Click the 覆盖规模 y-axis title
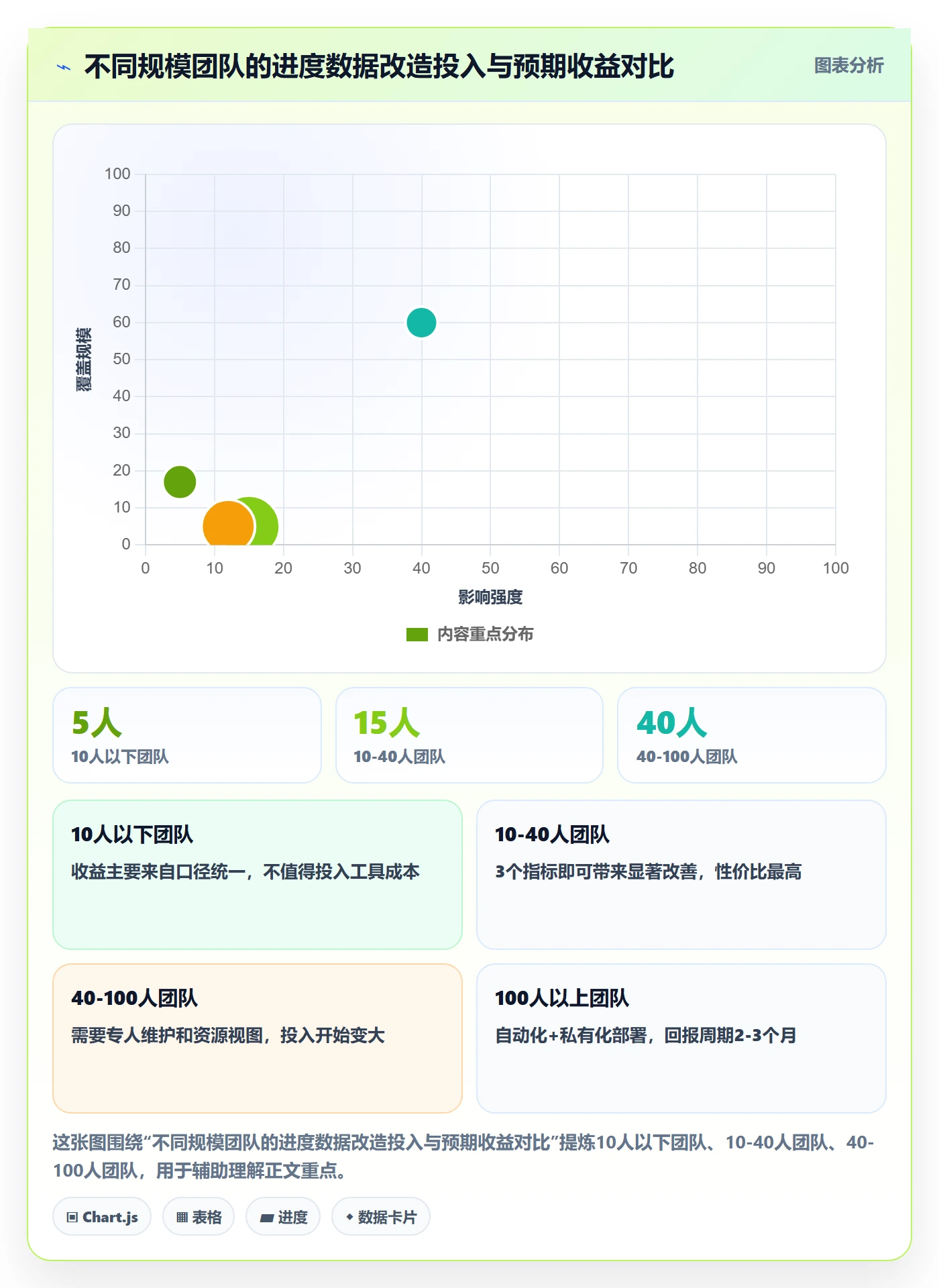The width and height of the screenshot is (939, 1288). coord(84,360)
